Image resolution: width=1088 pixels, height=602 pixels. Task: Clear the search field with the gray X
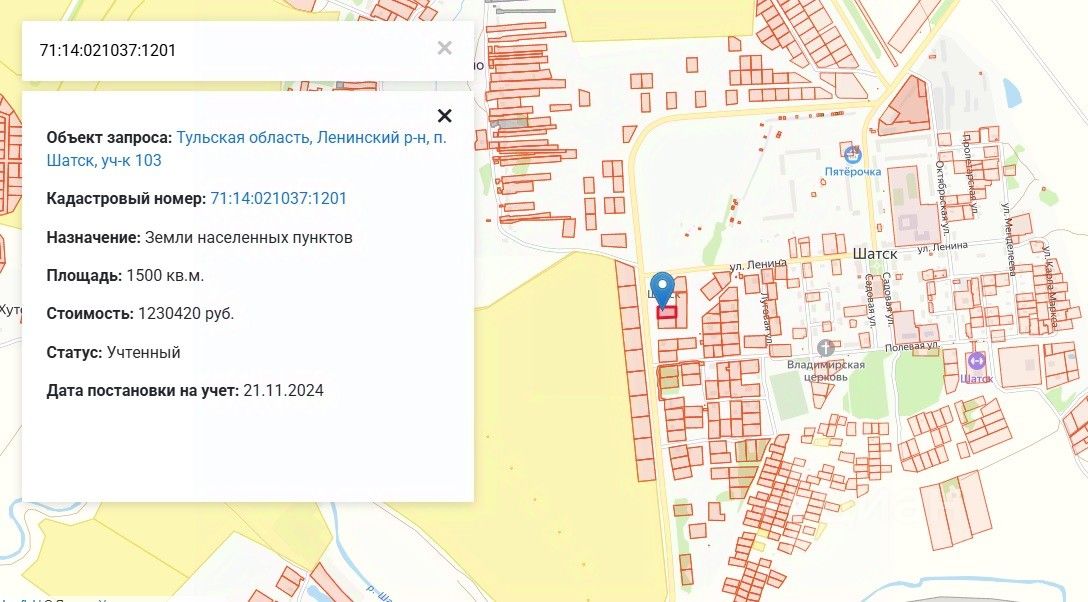click(445, 48)
